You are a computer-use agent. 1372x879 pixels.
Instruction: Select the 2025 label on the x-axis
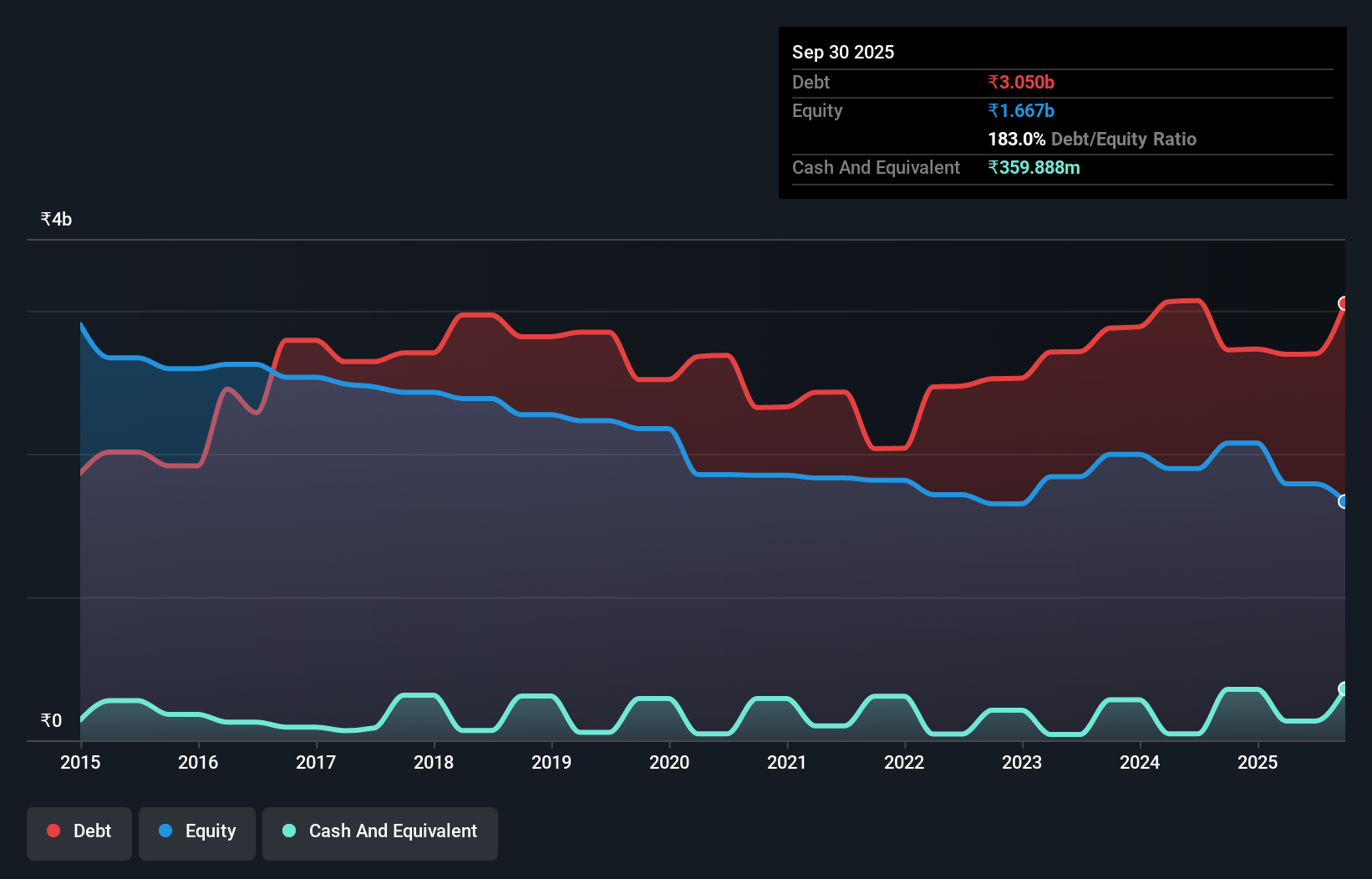(x=1258, y=762)
